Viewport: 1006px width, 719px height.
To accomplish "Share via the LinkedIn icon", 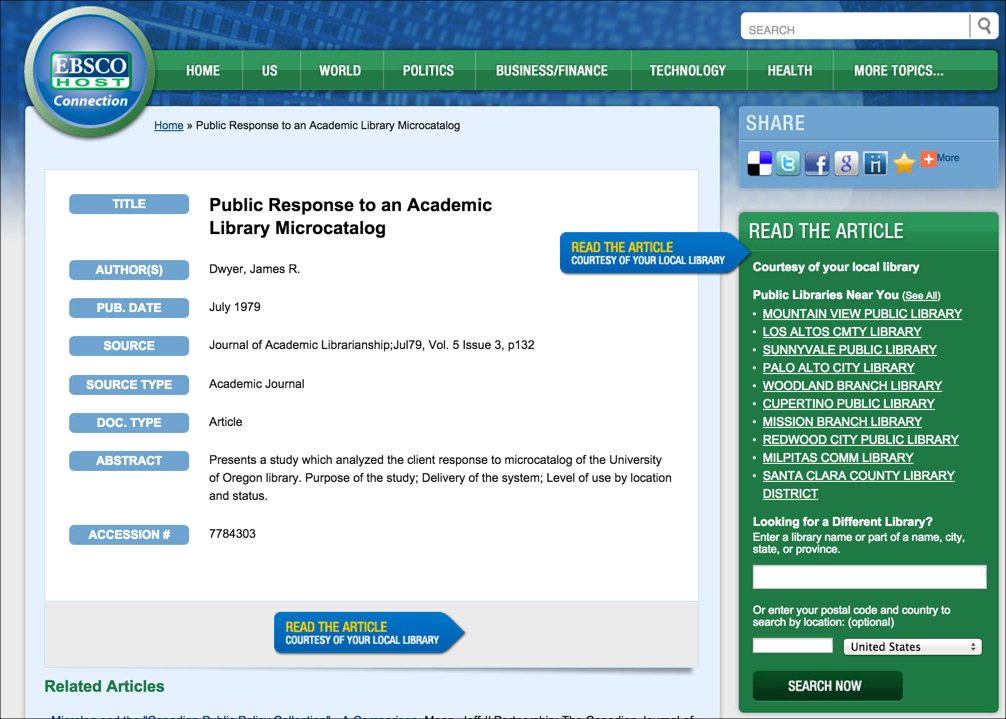I will [x=874, y=164].
